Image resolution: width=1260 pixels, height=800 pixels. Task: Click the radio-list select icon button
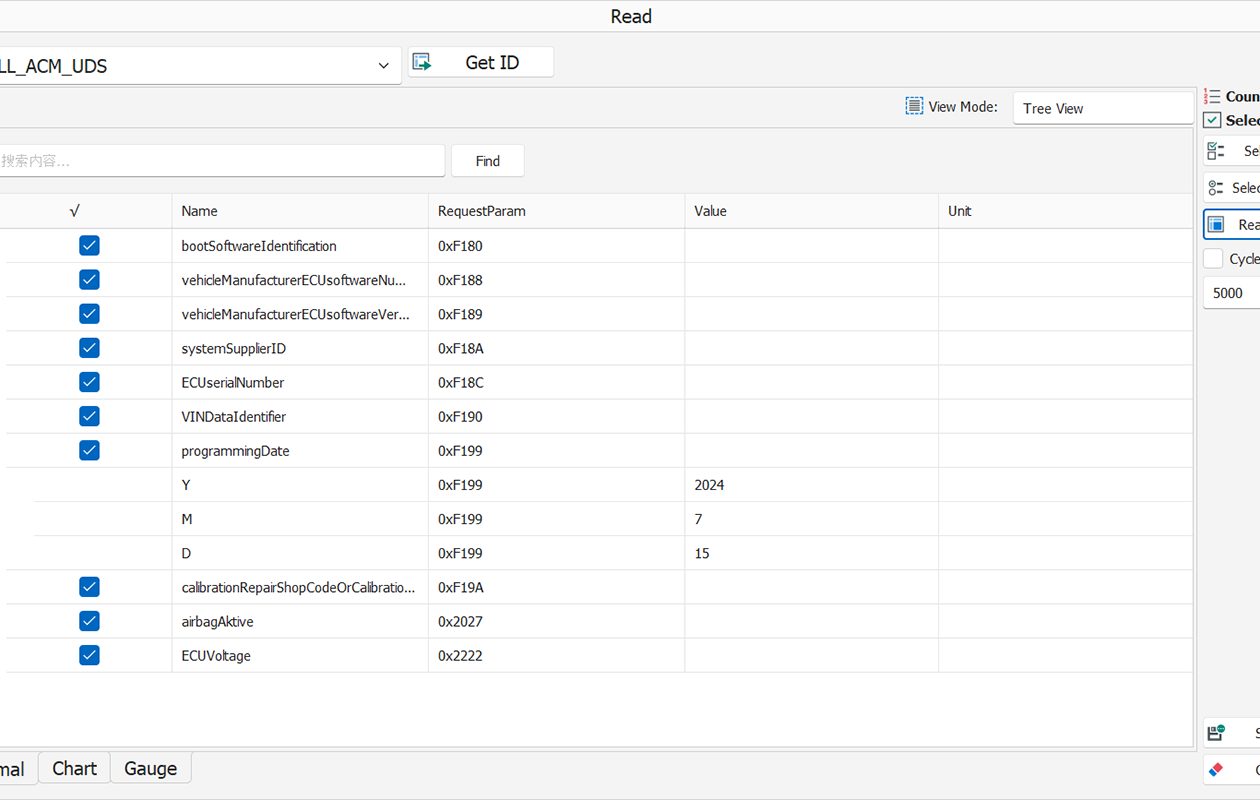(x=1216, y=188)
